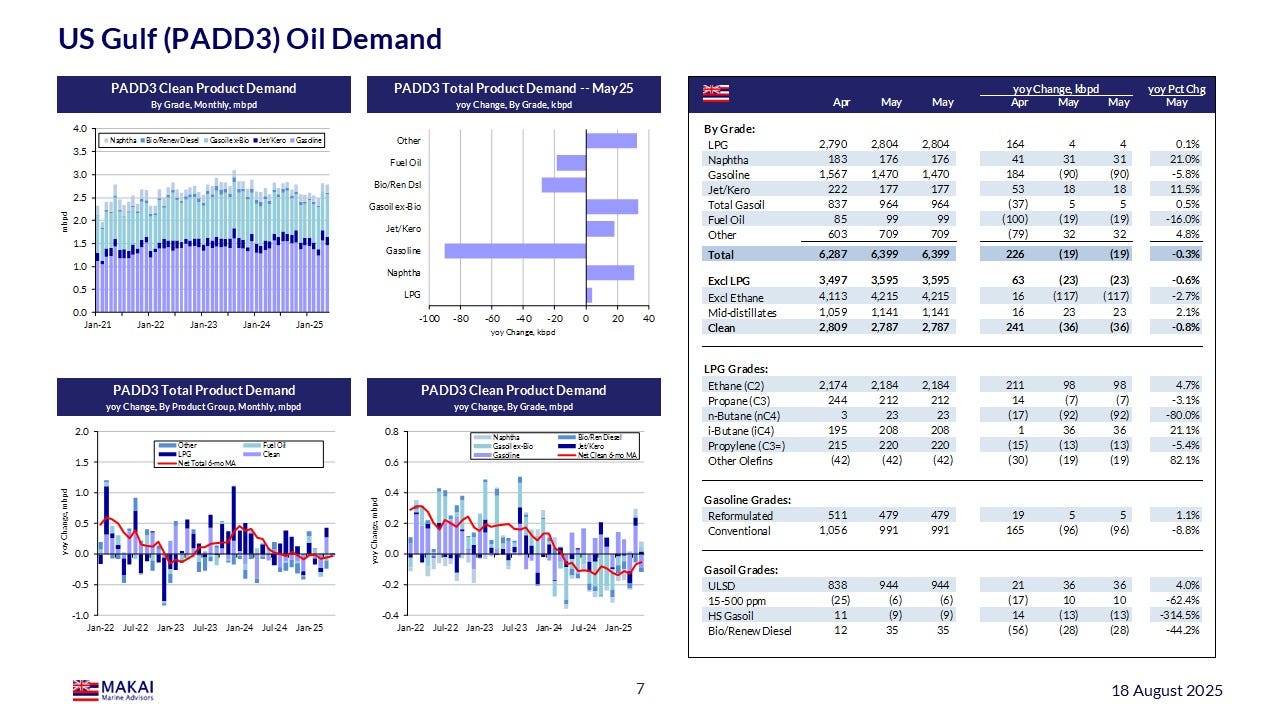Viewport: 1280px width, 720px height.
Task: Click the LPG Grades: section heading
Action: pos(737,370)
